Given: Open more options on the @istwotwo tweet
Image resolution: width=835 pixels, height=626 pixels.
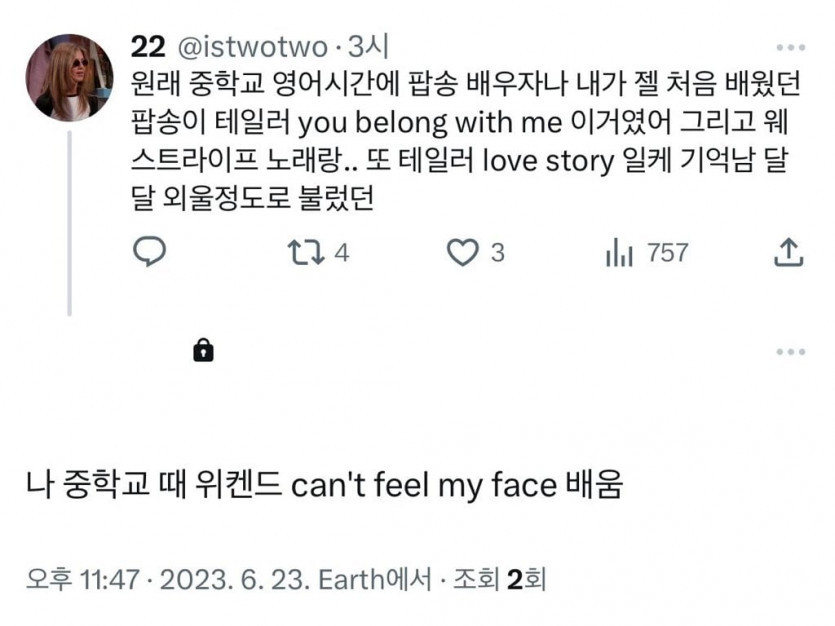Looking at the screenshot, I should click(x=790, y=46).
